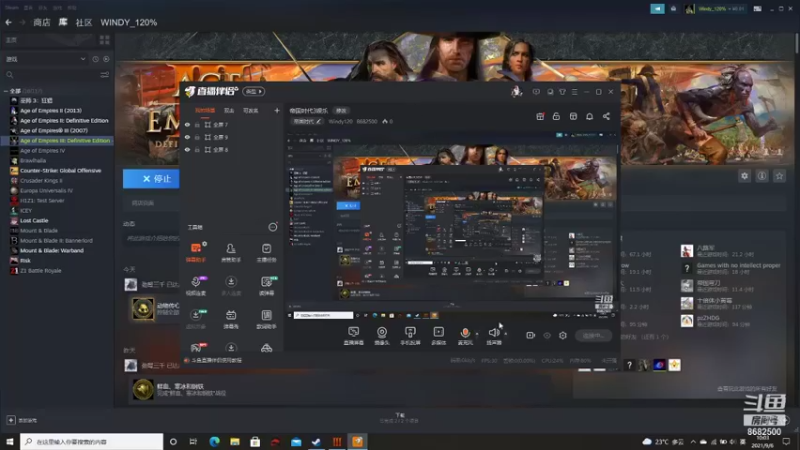Start recording with the camcorder icon

click(531, 336)
